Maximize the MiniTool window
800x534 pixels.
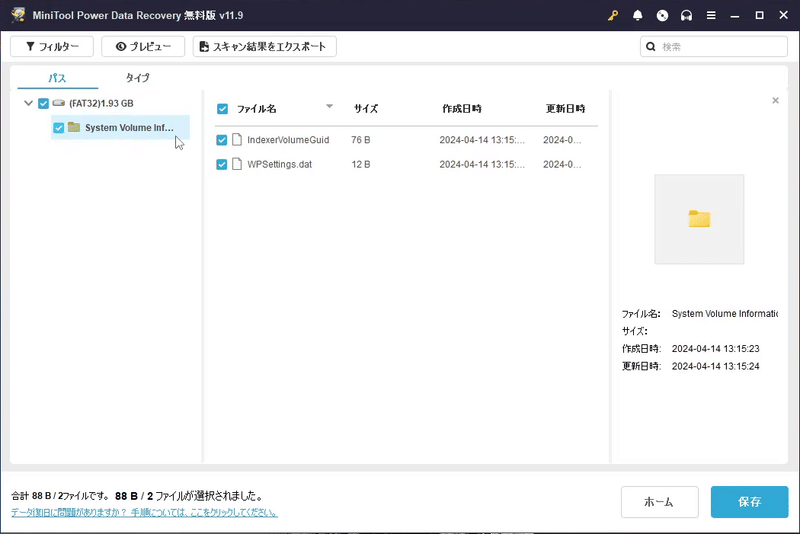tap(759, 15)
